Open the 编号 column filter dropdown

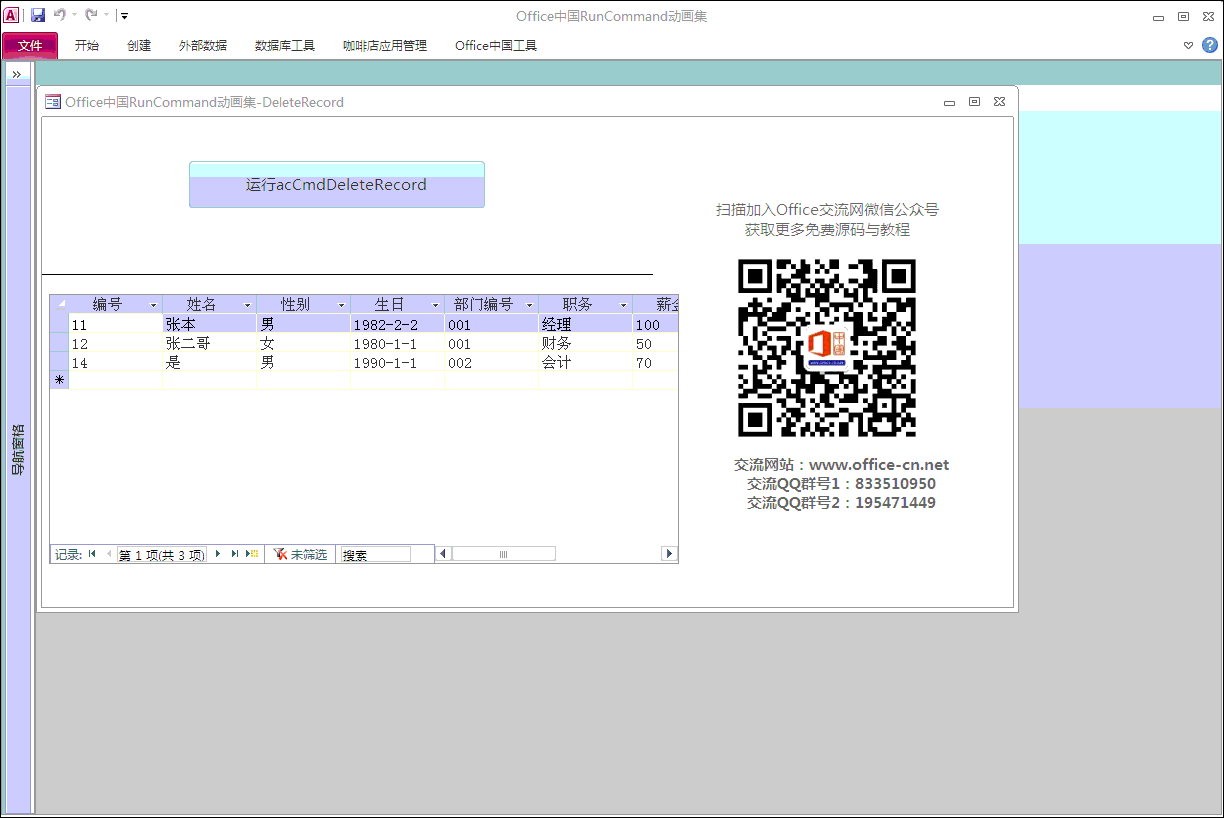point(154,305)
